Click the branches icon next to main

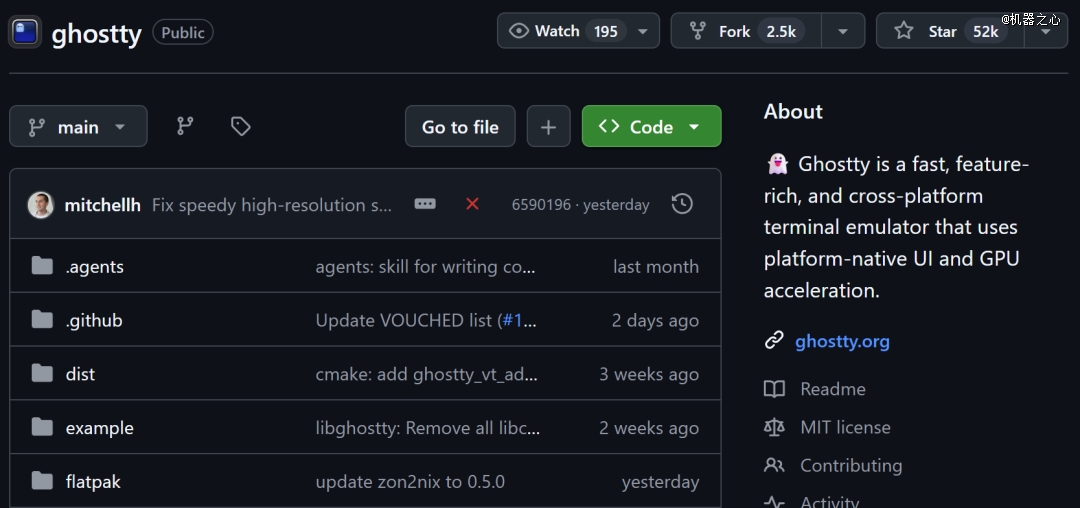(x=185, y=126)
